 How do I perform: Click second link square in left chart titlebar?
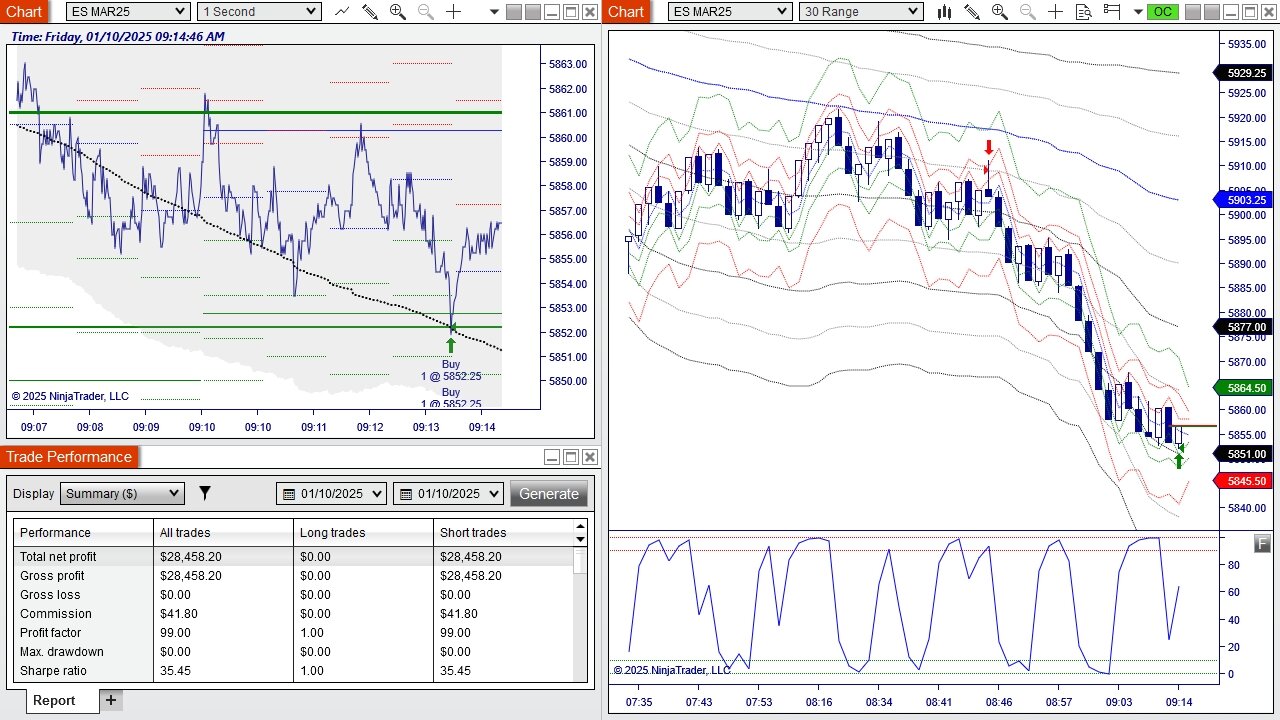533,12
